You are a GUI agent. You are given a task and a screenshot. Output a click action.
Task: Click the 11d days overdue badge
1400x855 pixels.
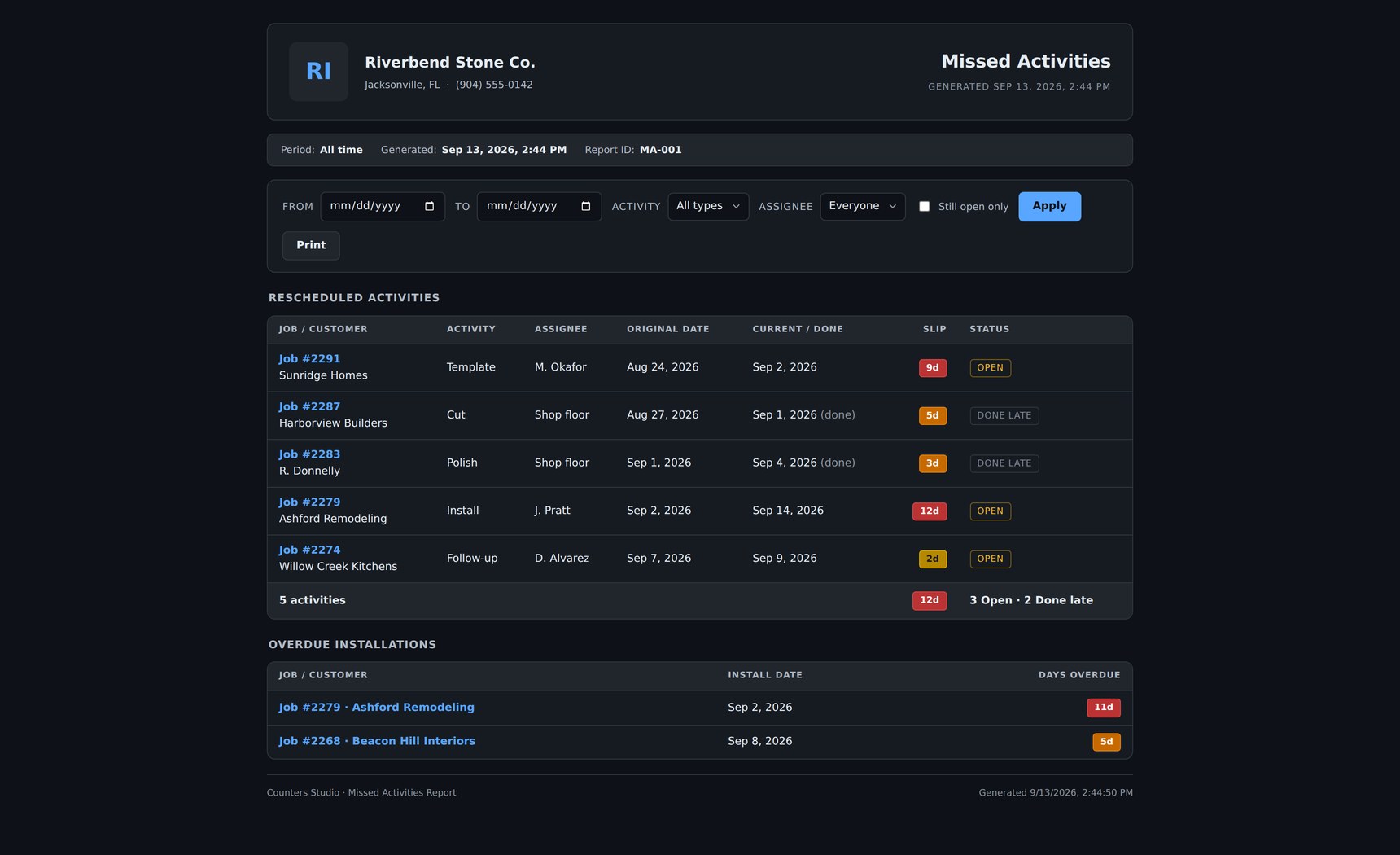[x=1104, y=708]
